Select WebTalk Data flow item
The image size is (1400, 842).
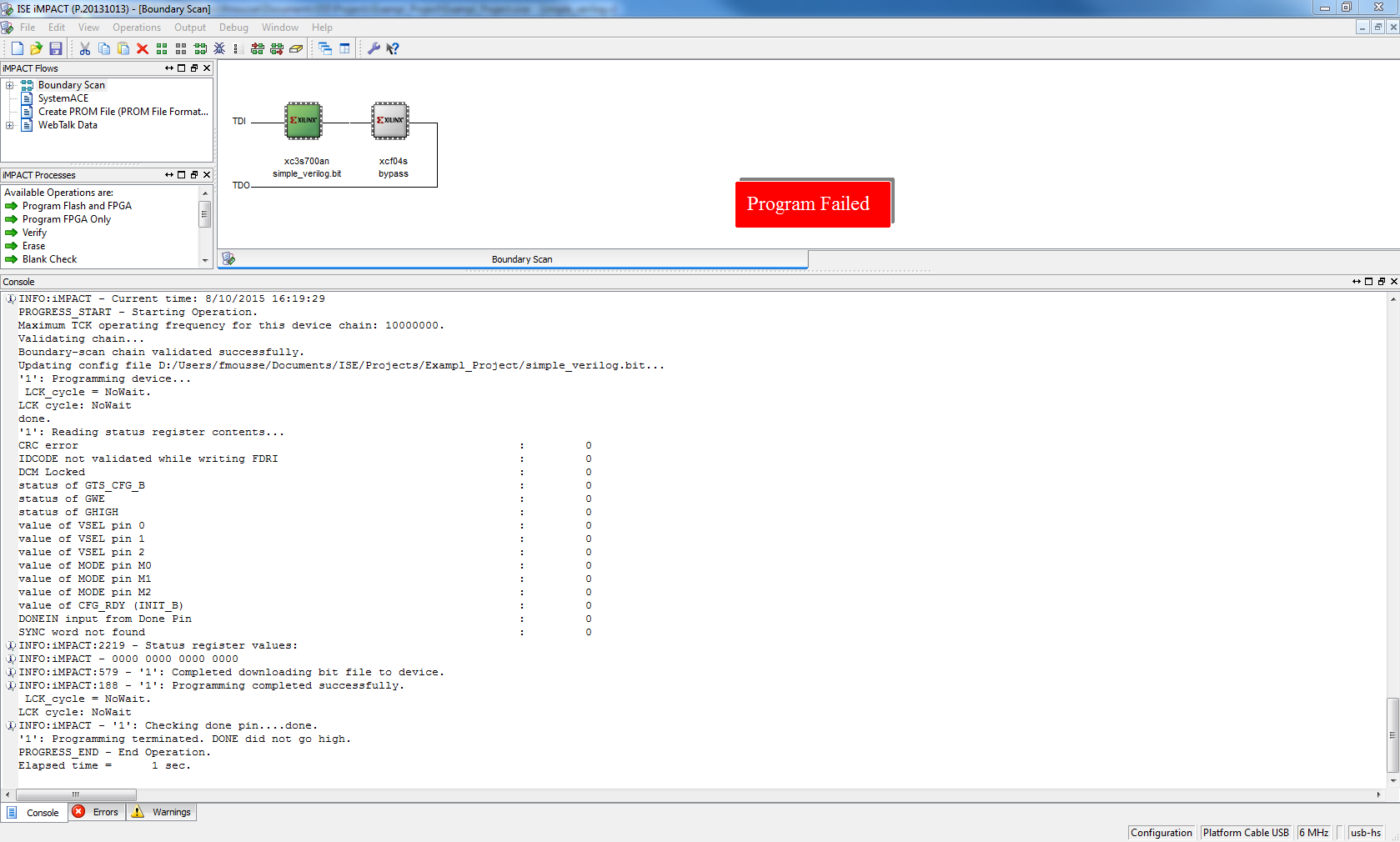point(68,125)
